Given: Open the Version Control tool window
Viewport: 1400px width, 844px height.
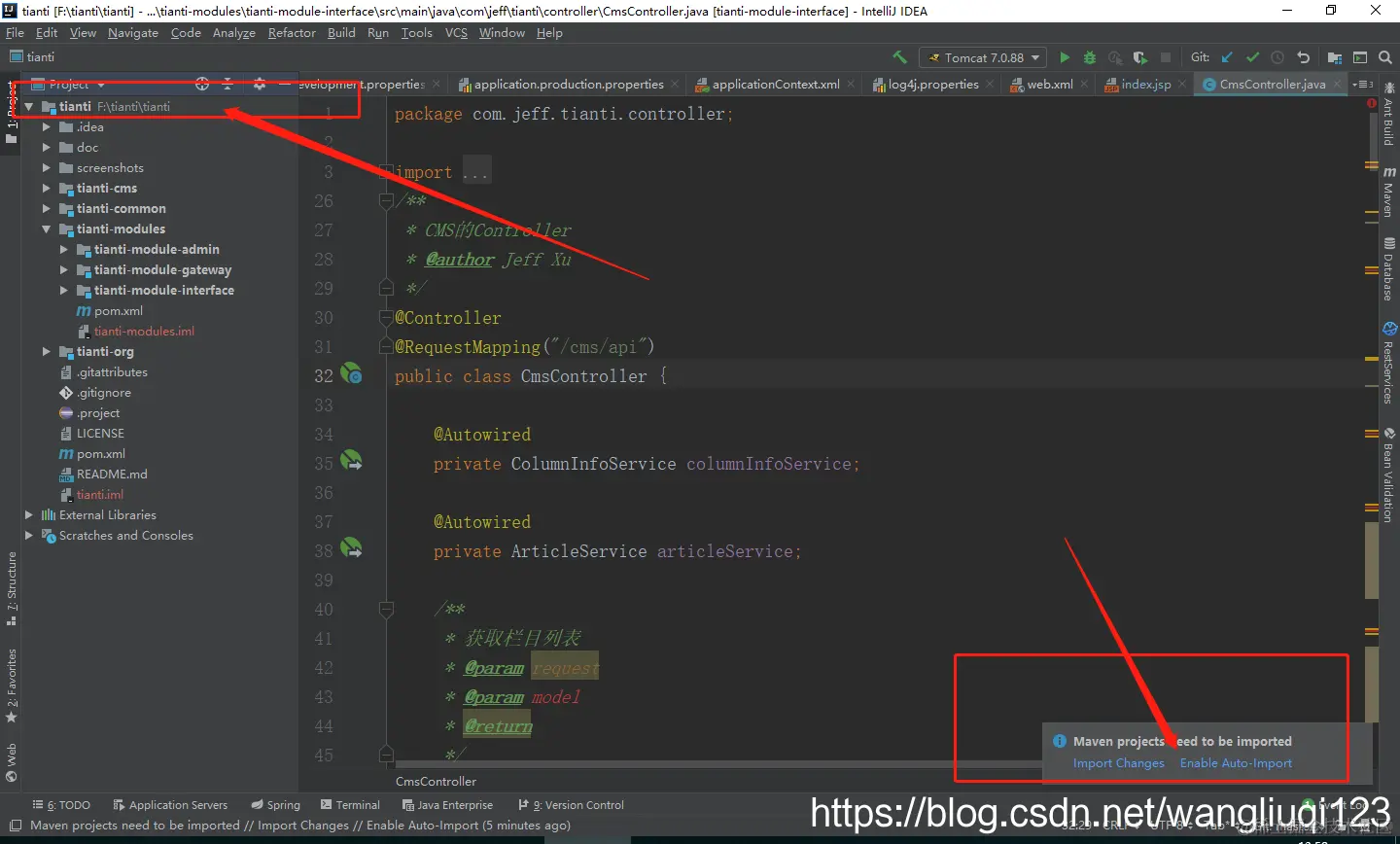Looking at the screenshot, I should coord(572,805).
